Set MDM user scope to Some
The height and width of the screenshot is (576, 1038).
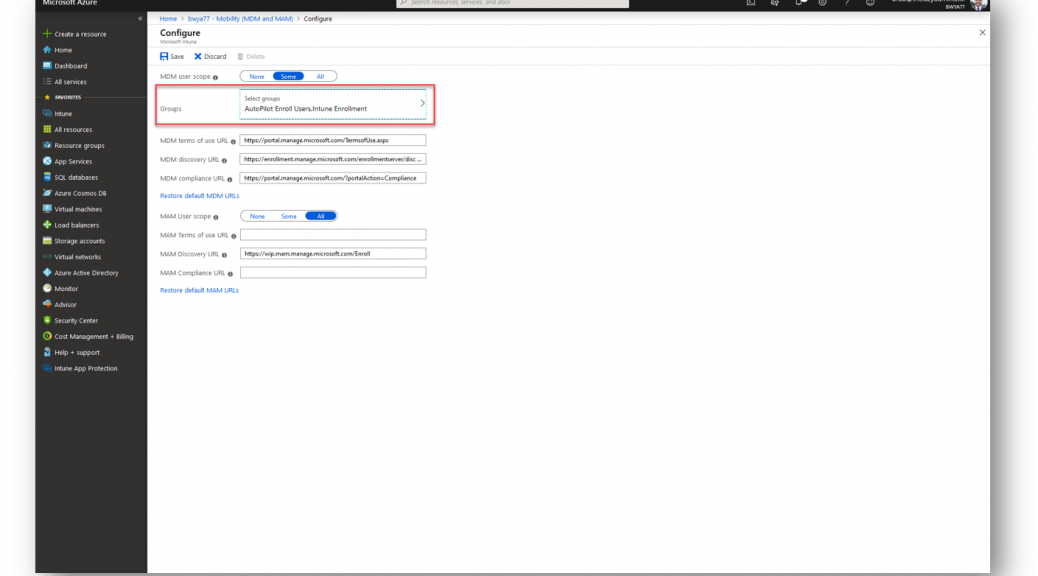289,76
